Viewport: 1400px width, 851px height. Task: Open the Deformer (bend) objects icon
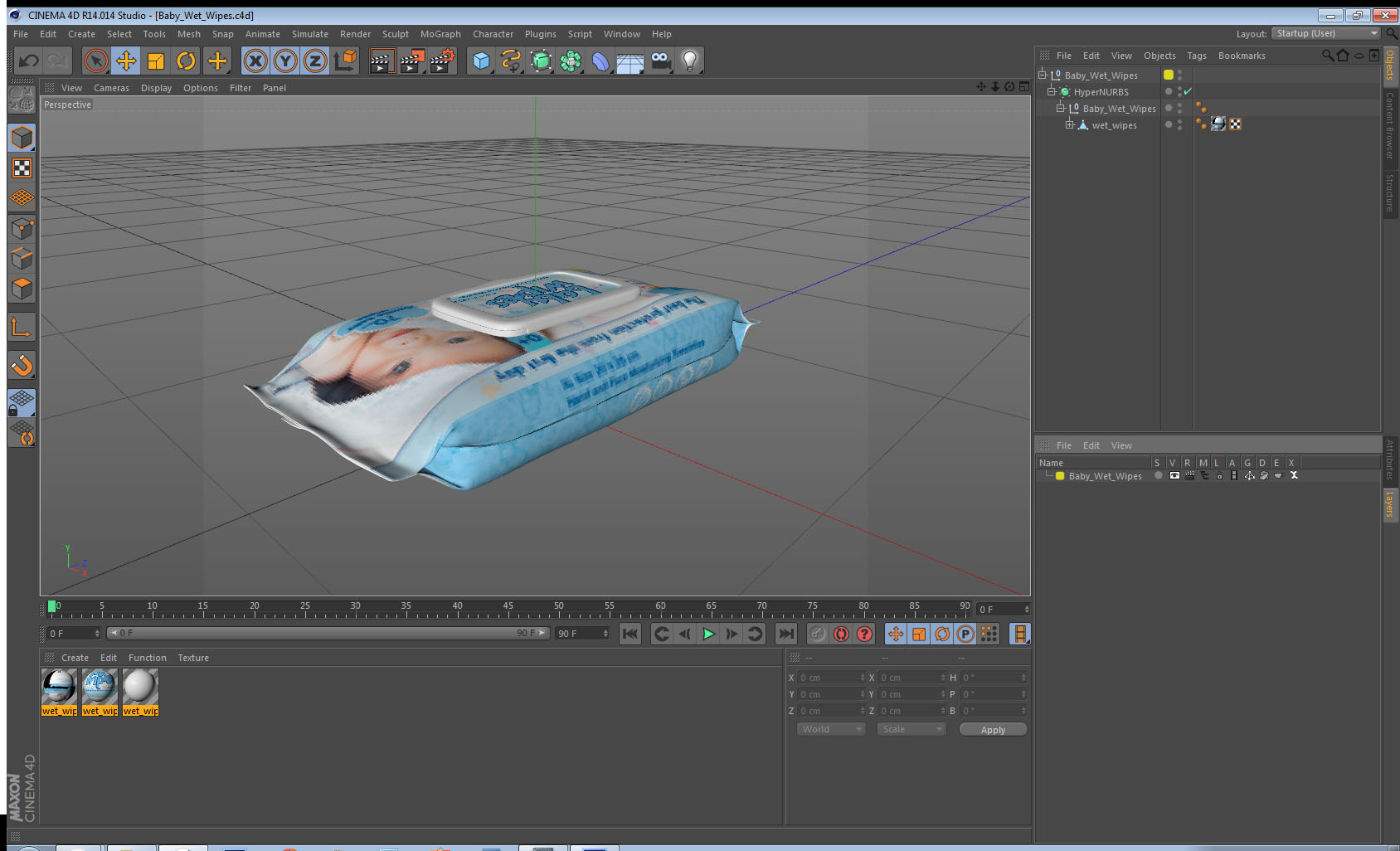point(600,61)
